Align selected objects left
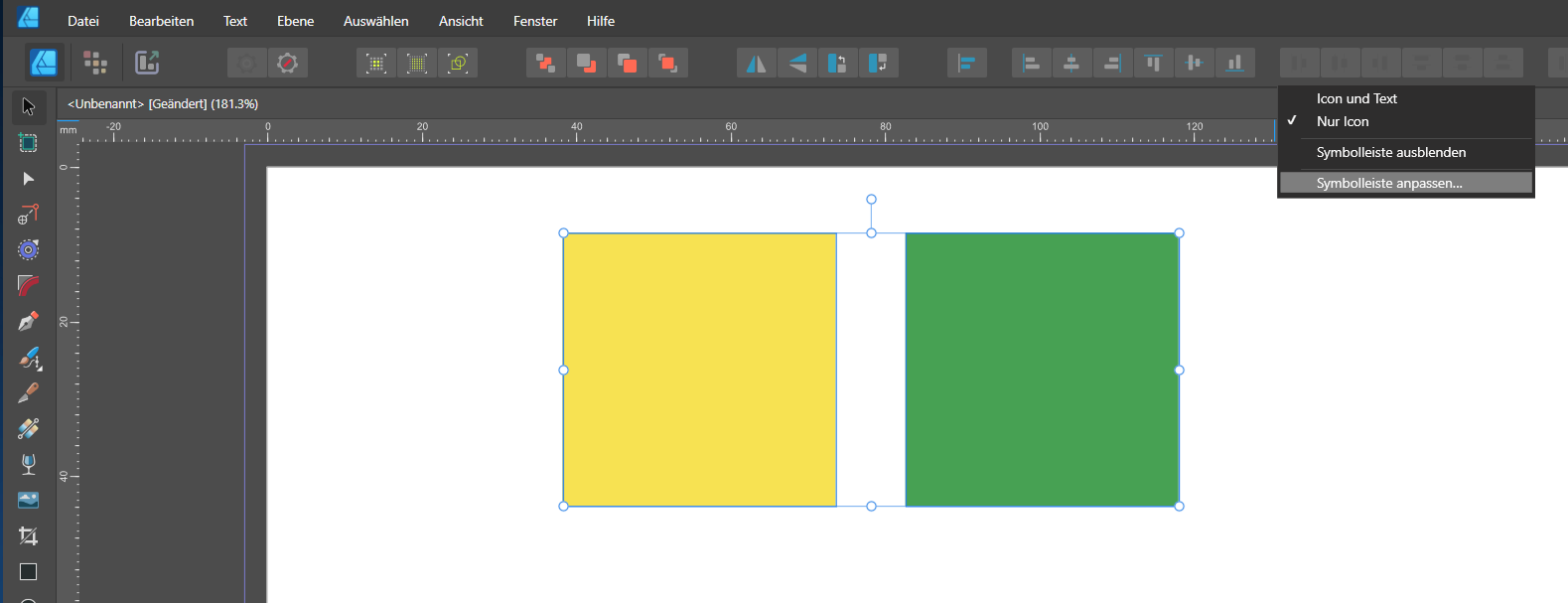 pyautogui.click(x=1032, y=63)
